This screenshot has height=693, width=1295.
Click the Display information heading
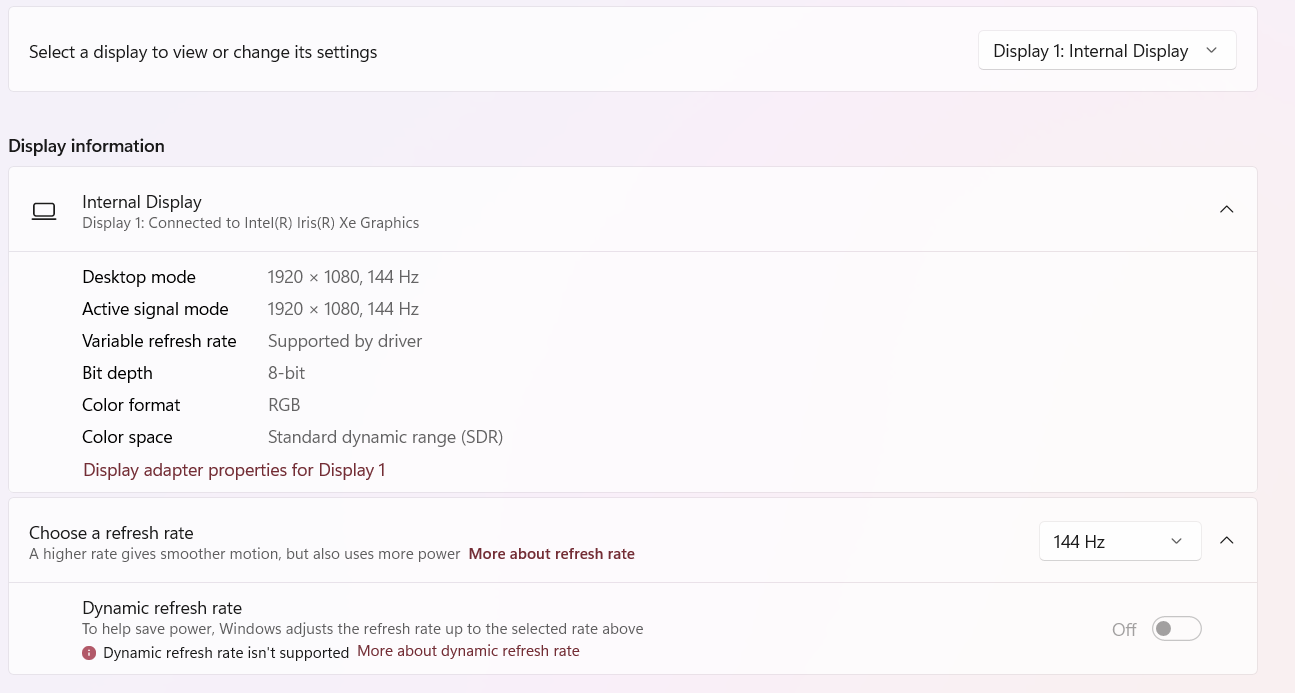click(86, 145)
